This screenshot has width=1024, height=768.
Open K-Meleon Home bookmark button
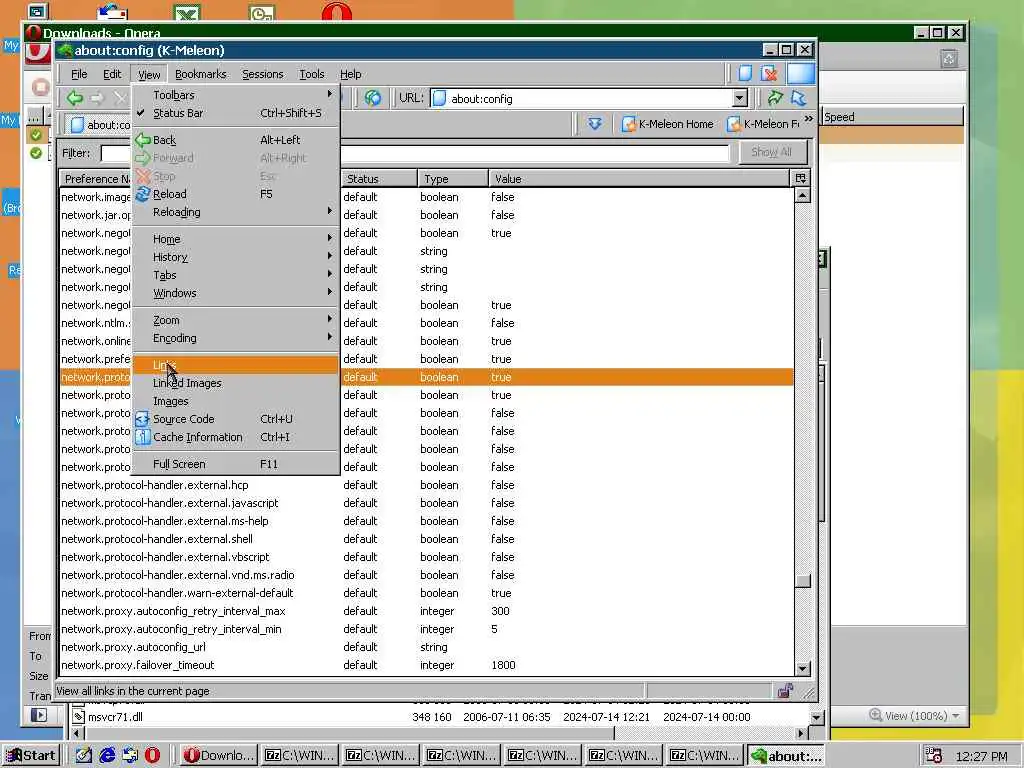pyautogui.click(x=667, y=124)
